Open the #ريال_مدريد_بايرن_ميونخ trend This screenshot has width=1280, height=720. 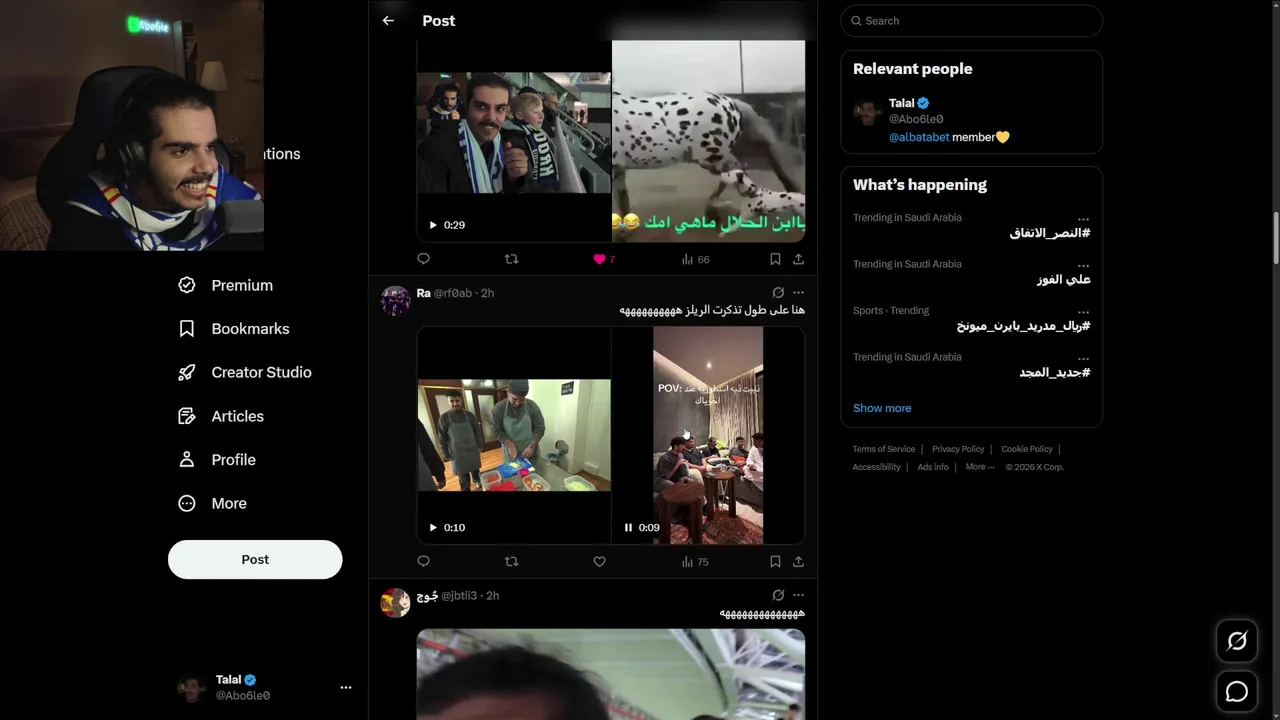(x=1023, y=326)
